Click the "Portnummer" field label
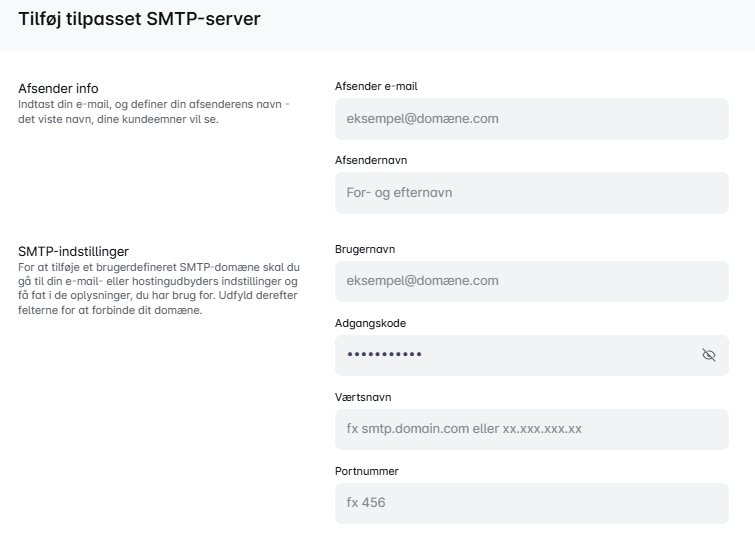This screenshot has height=545, width=755. (368, 471)
